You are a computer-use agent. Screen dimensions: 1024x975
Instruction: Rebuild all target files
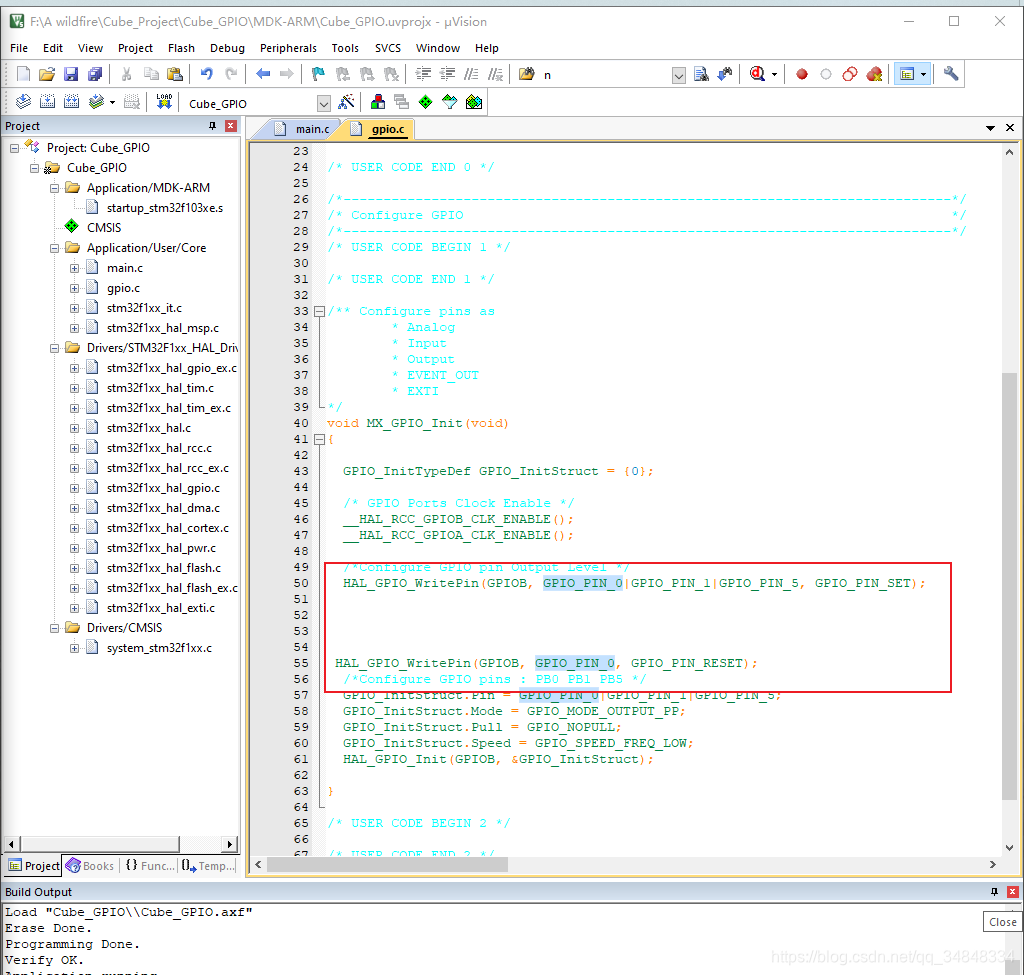click(x=72, y=102)
